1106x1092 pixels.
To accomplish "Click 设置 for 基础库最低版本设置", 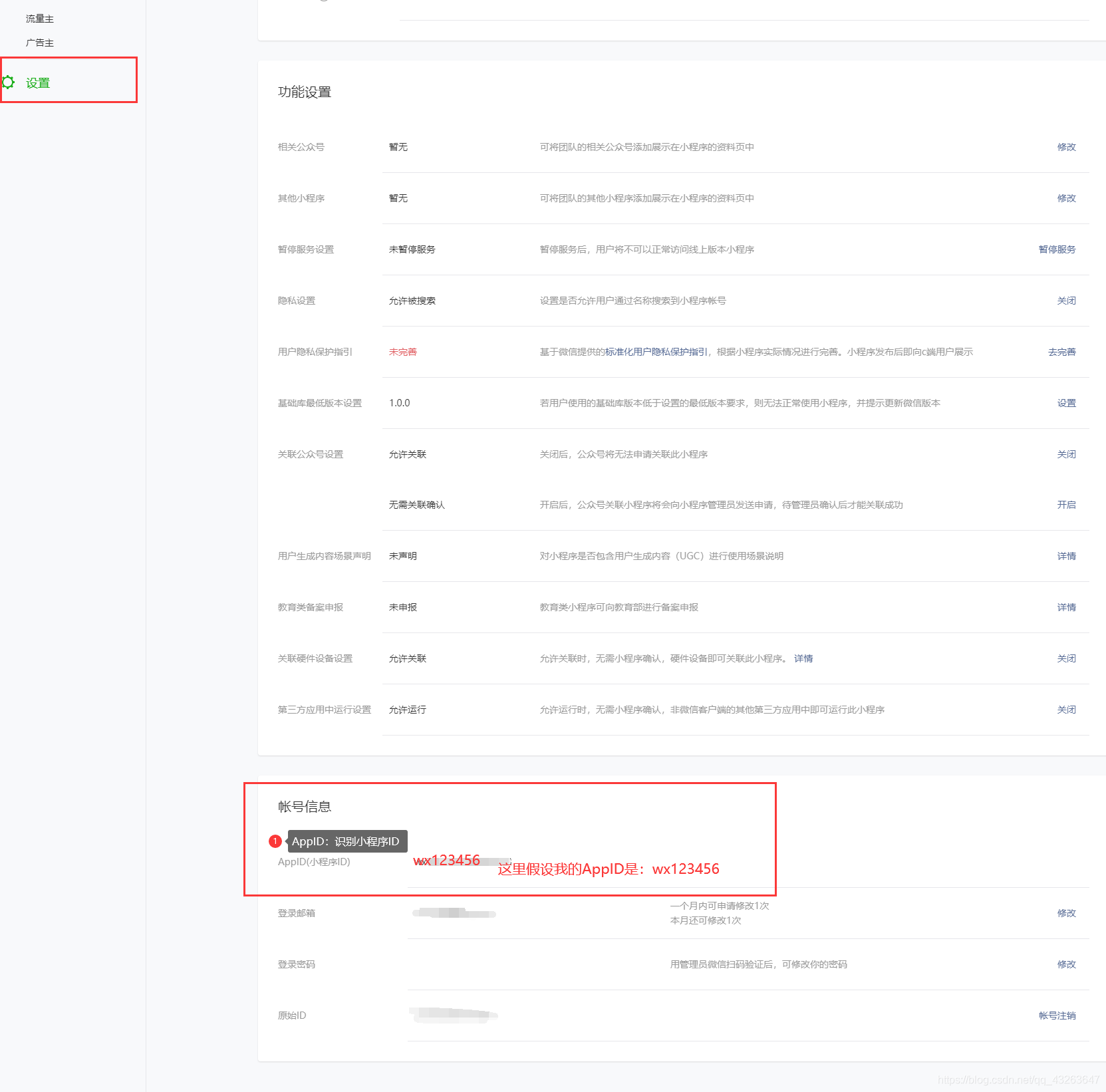I will (1066, 403).
